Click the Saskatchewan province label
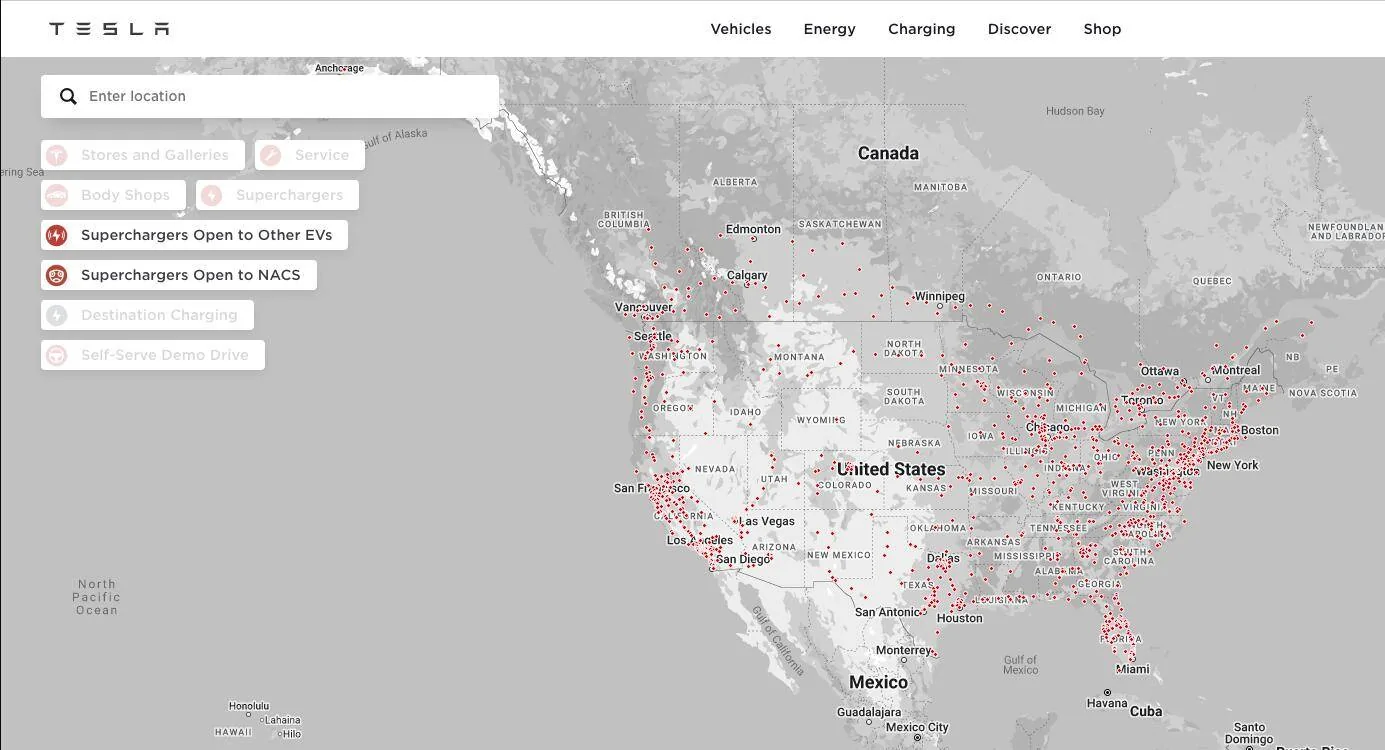Image resolution: width=1385 pixels, height=750 pixels. click(840, 224)
